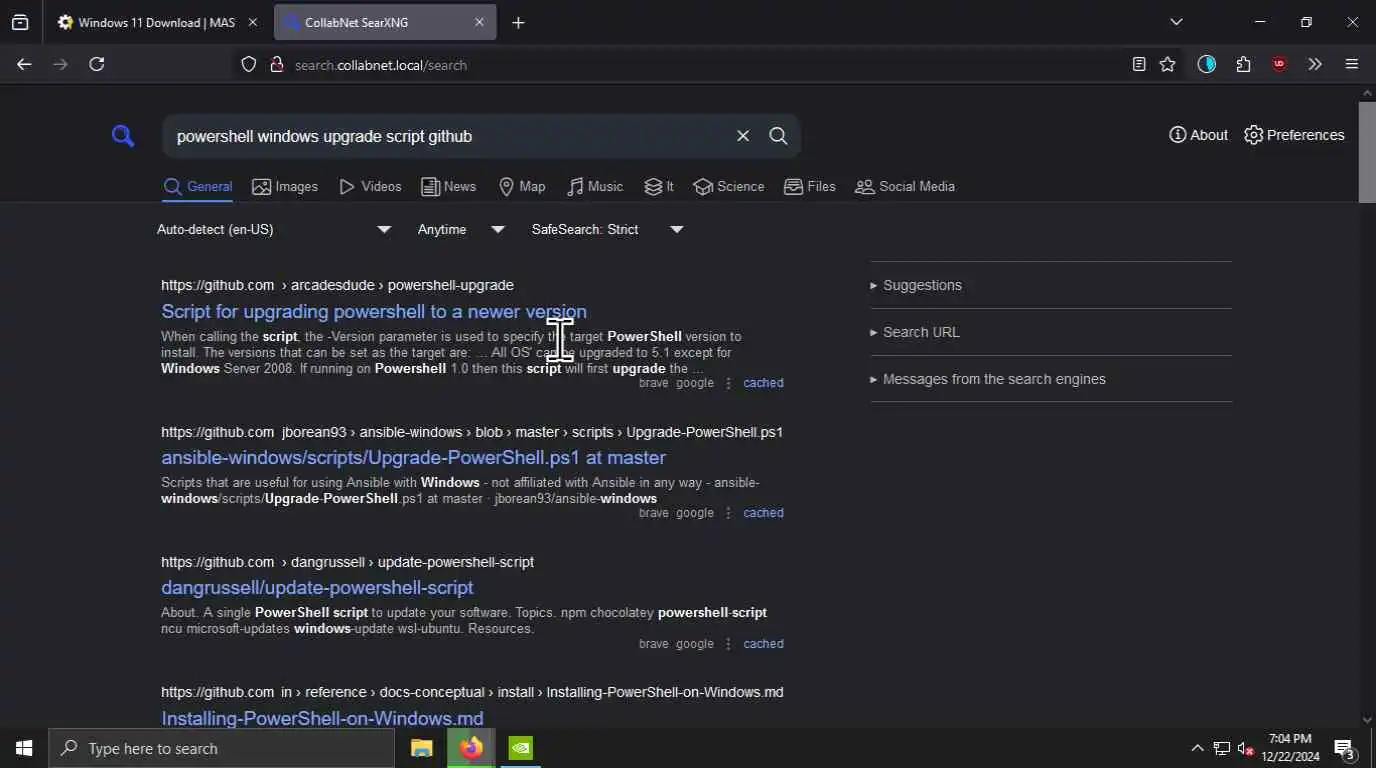Bookmark this page with the star

tap(1167, 65)
